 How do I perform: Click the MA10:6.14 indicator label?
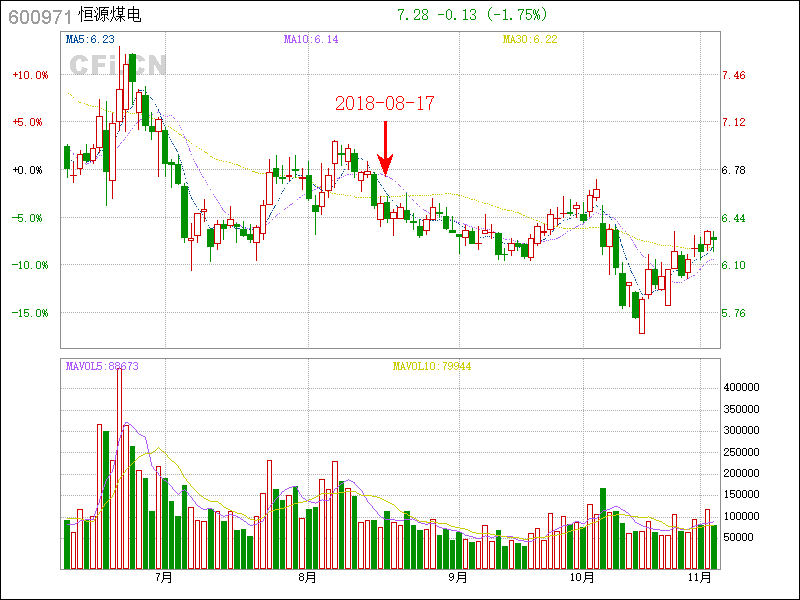(311, 39)
